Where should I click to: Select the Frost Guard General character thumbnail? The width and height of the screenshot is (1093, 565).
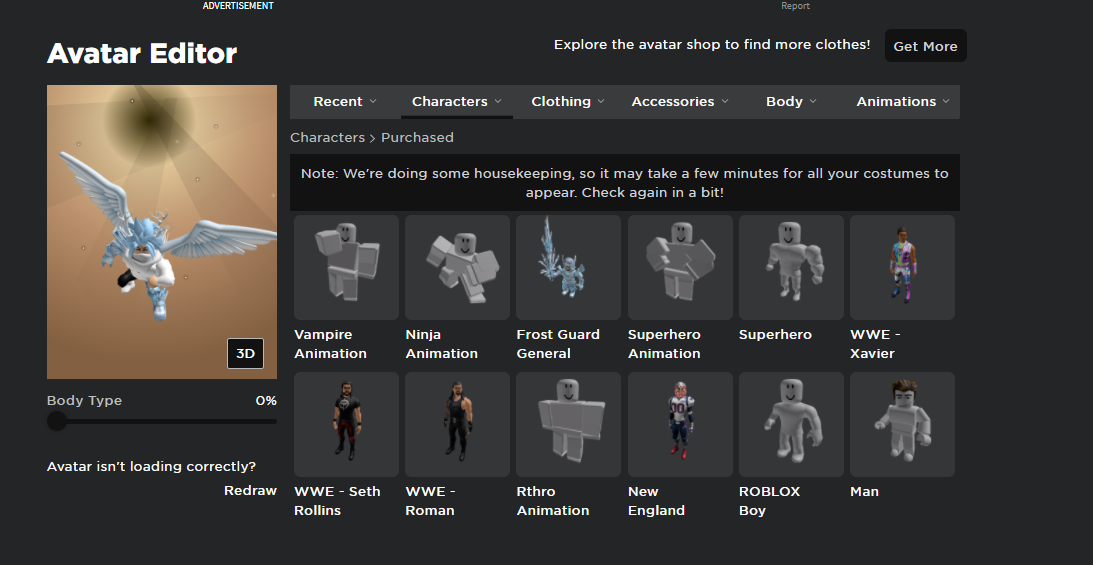[568, 267]
